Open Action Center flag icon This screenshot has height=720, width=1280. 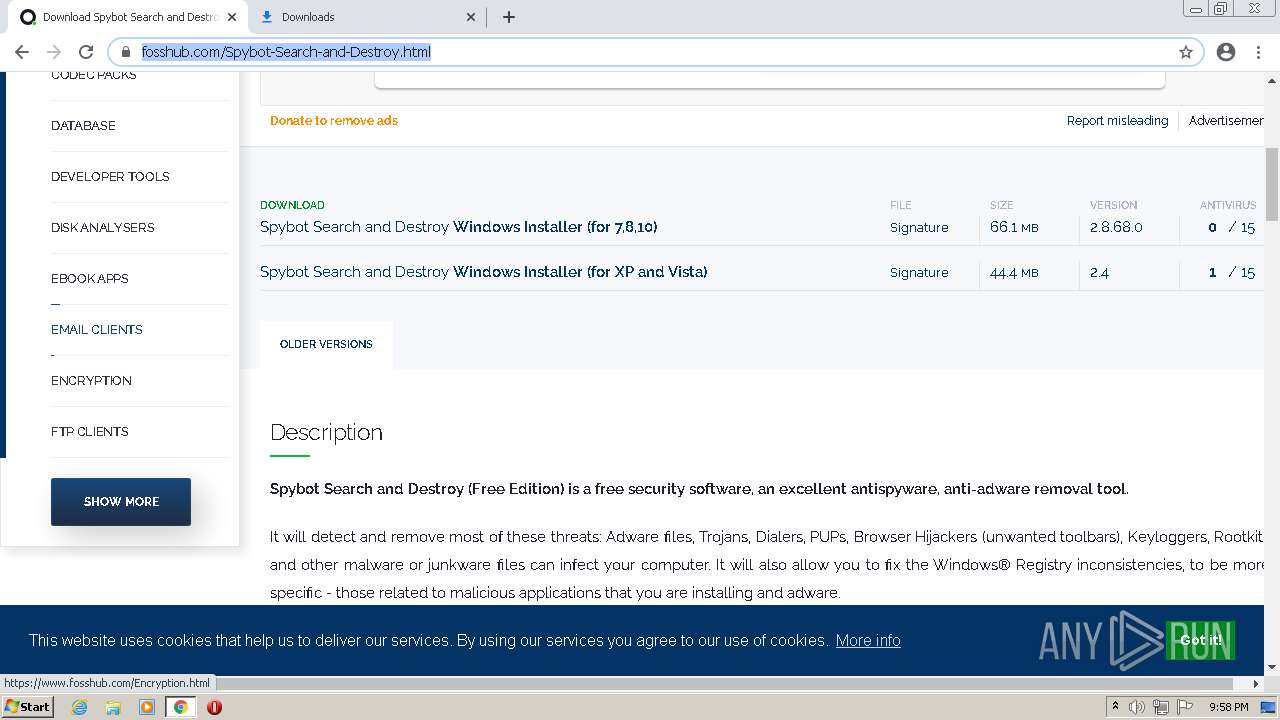coord(1185,707)
